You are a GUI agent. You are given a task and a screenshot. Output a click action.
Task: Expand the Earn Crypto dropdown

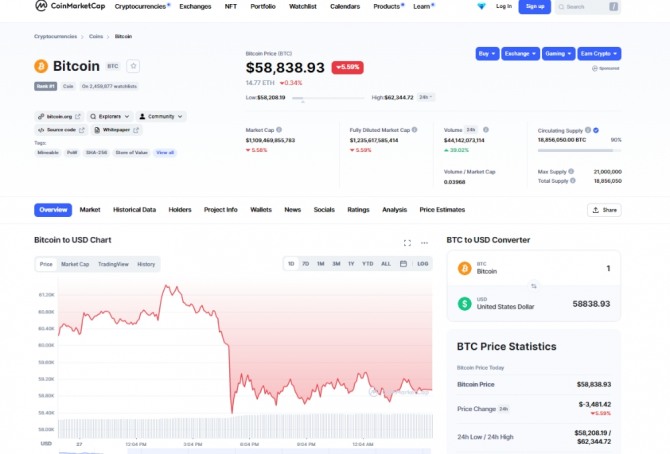pos(598,53)
